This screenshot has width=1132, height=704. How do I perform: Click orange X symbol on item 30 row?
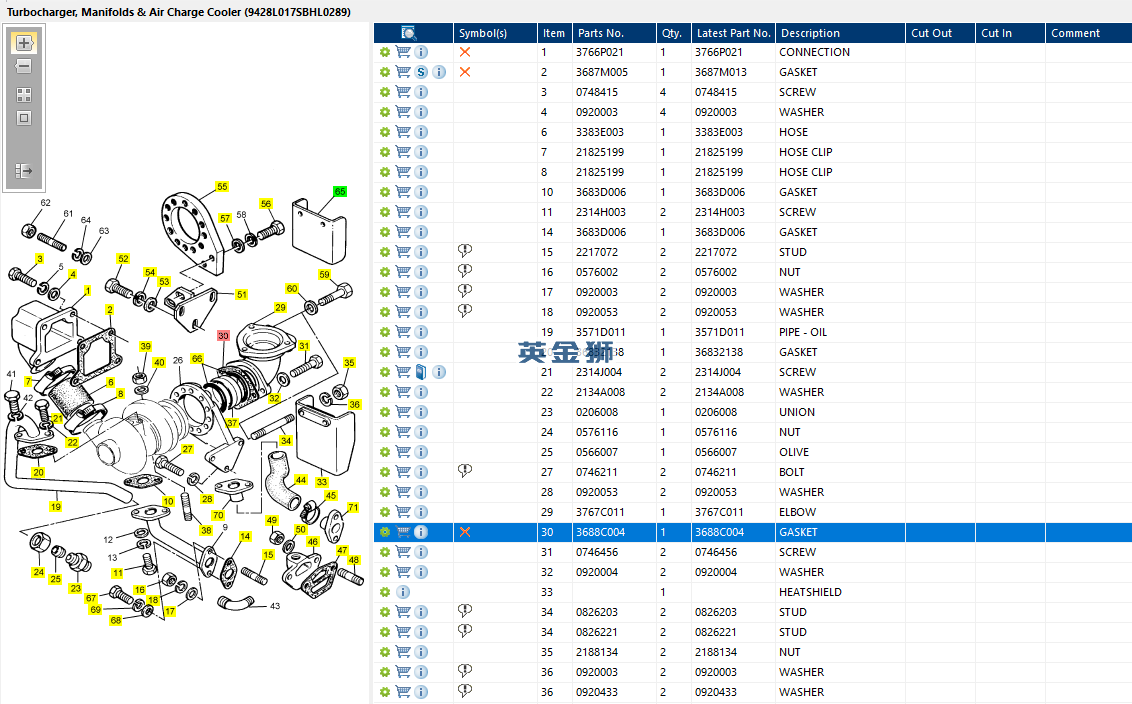tap(465, 532)
